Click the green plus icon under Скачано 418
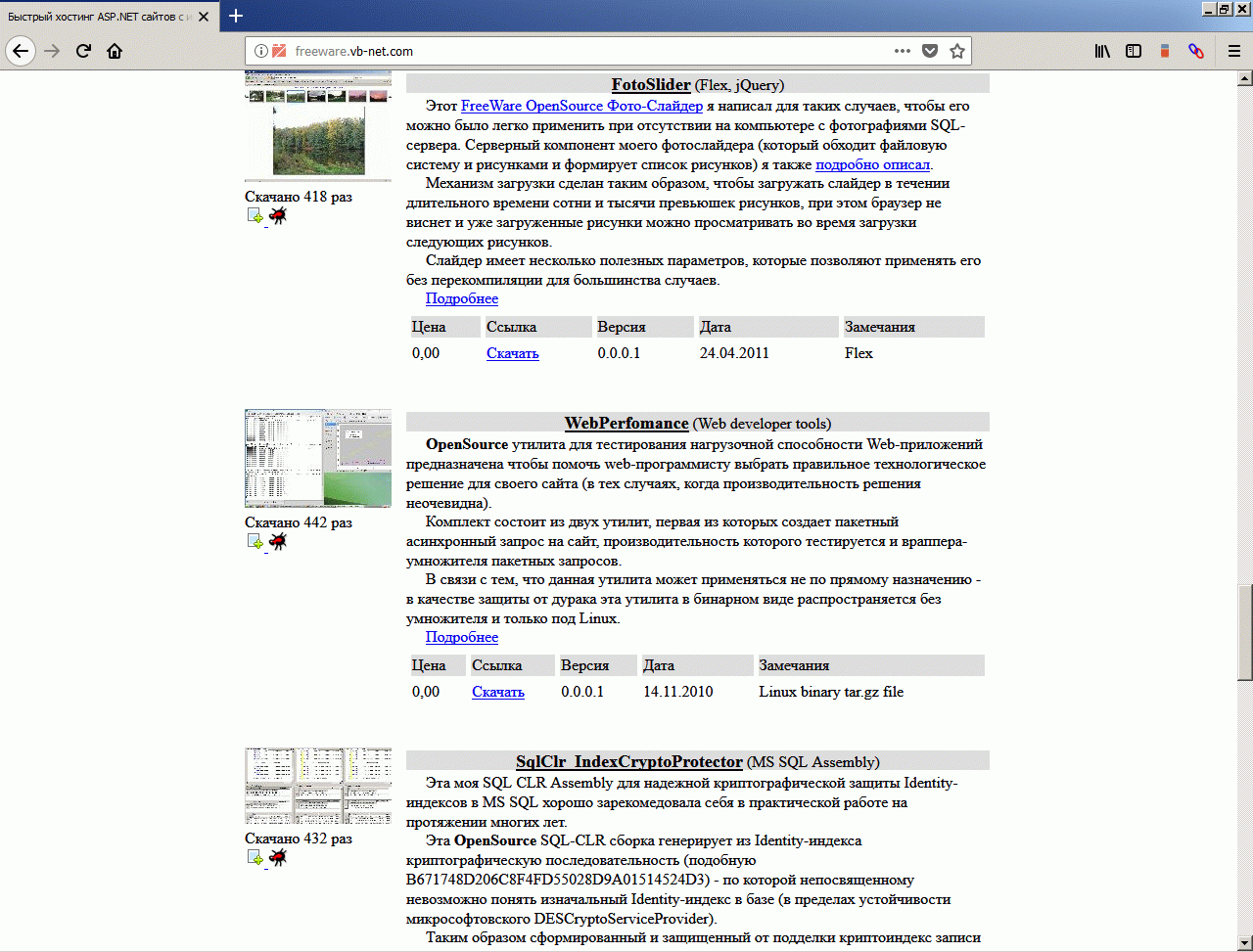 click(255, 216)
